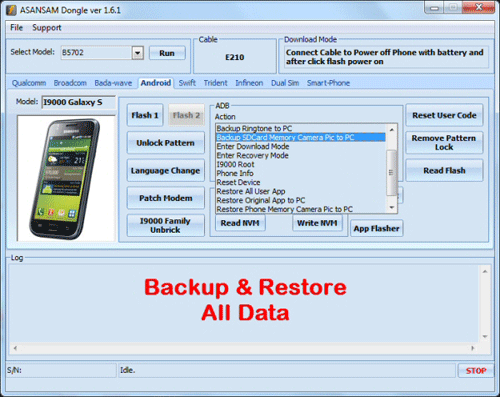Click the Flash 1 button

click(x=145, y=115)
